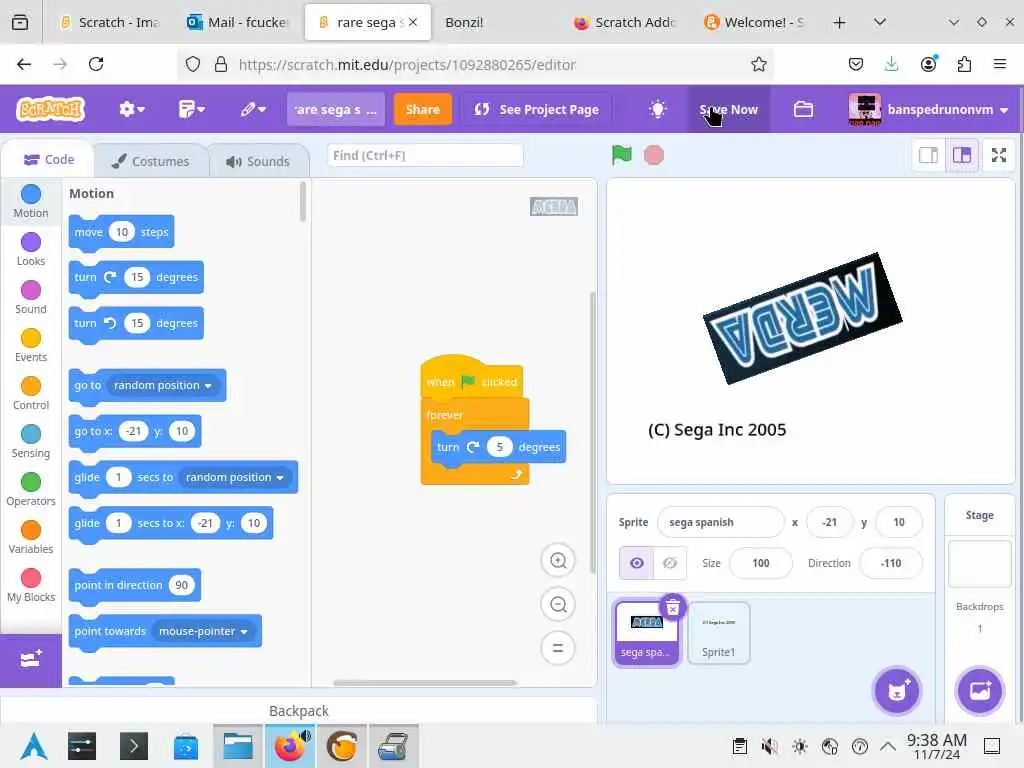The height and width of the screenshot is (768, 1024).
Task: Delete the sega spanish sprite
Action: pos(673,607)
